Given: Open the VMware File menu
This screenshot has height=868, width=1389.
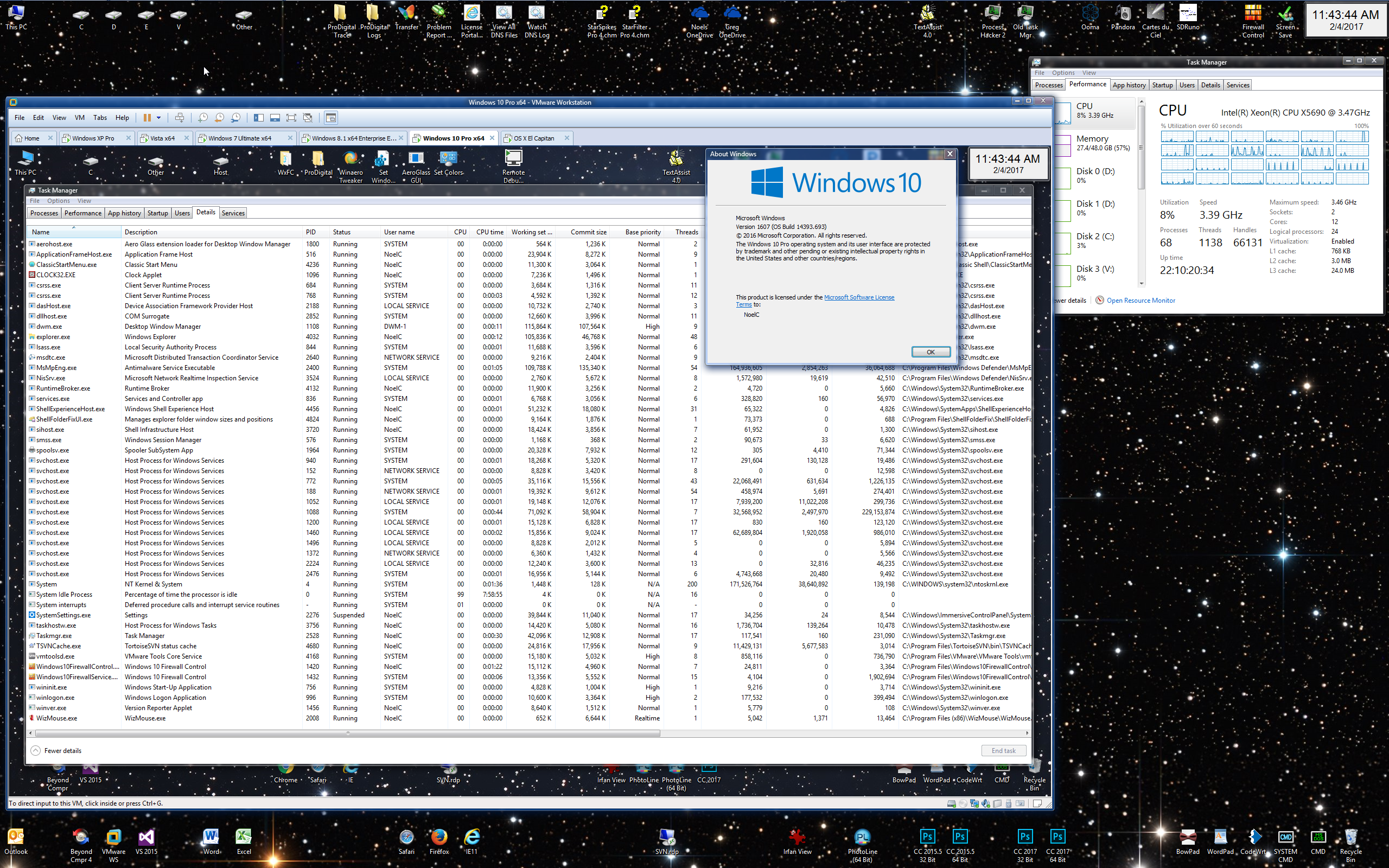Looking at the screenshot, I should click(20, 118).
